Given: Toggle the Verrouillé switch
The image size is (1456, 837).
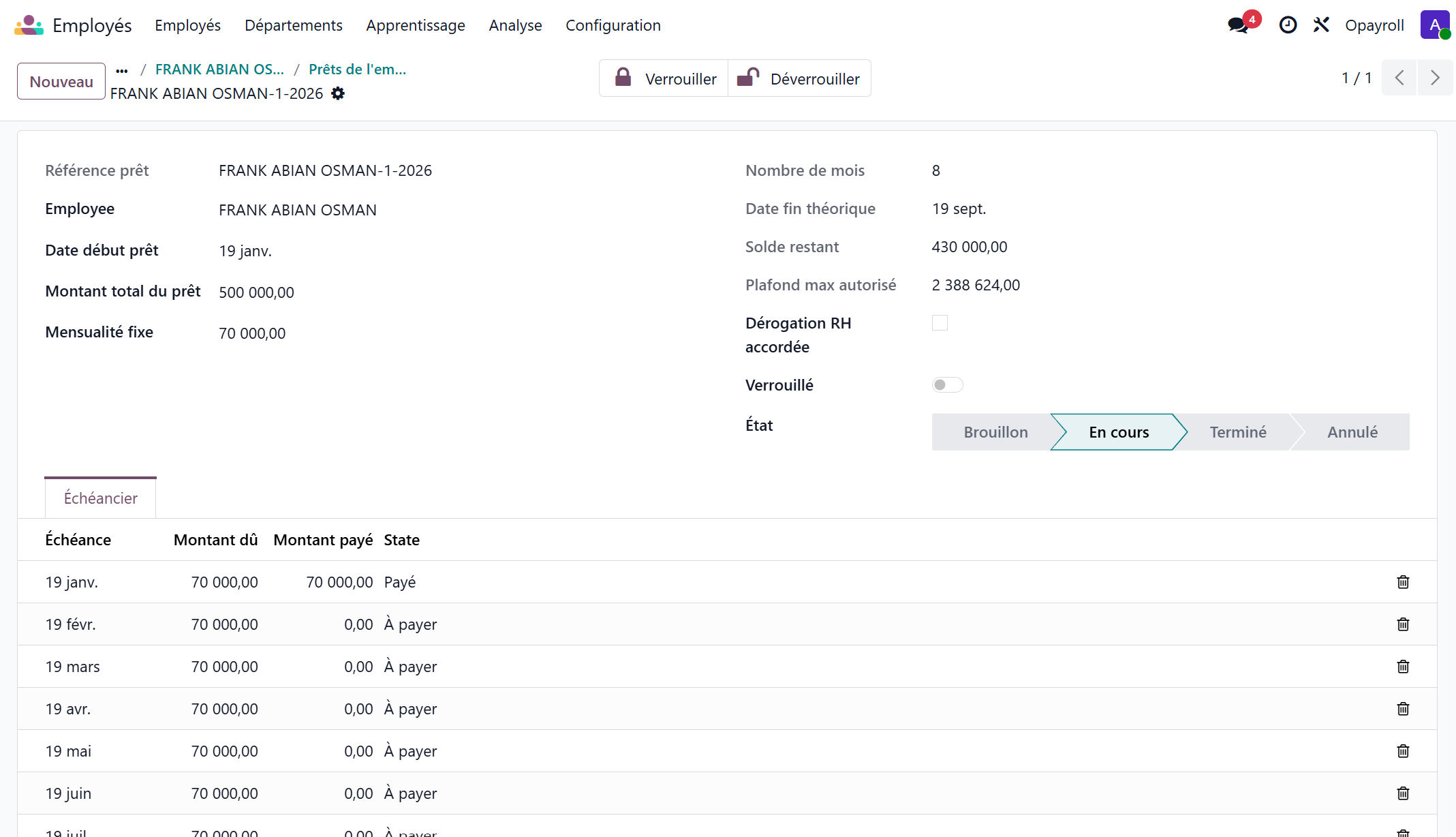Looking at the screenshot, I should (x=947, y=385).
